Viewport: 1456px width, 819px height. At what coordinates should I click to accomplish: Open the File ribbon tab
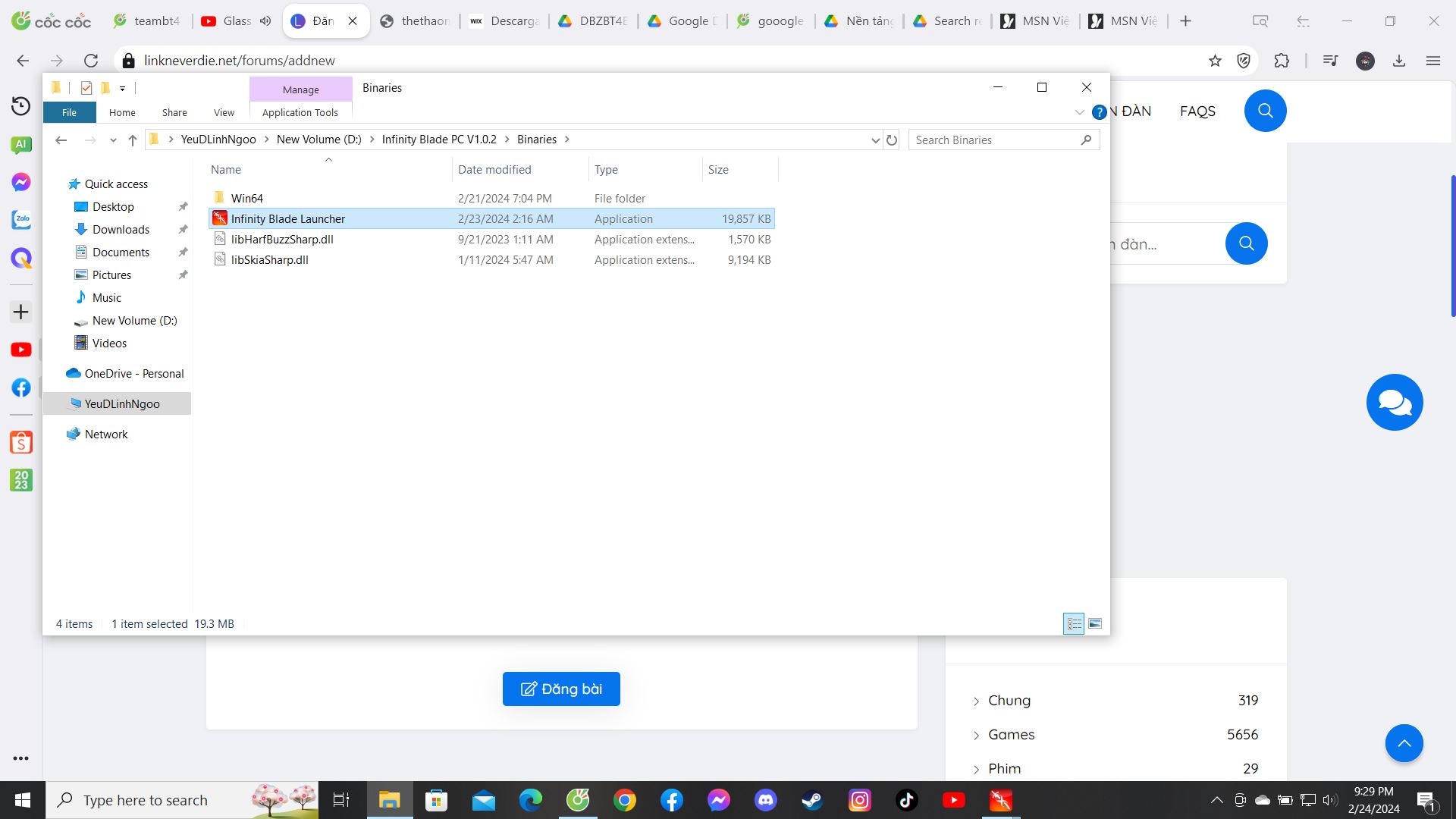[x=69, y=112]
